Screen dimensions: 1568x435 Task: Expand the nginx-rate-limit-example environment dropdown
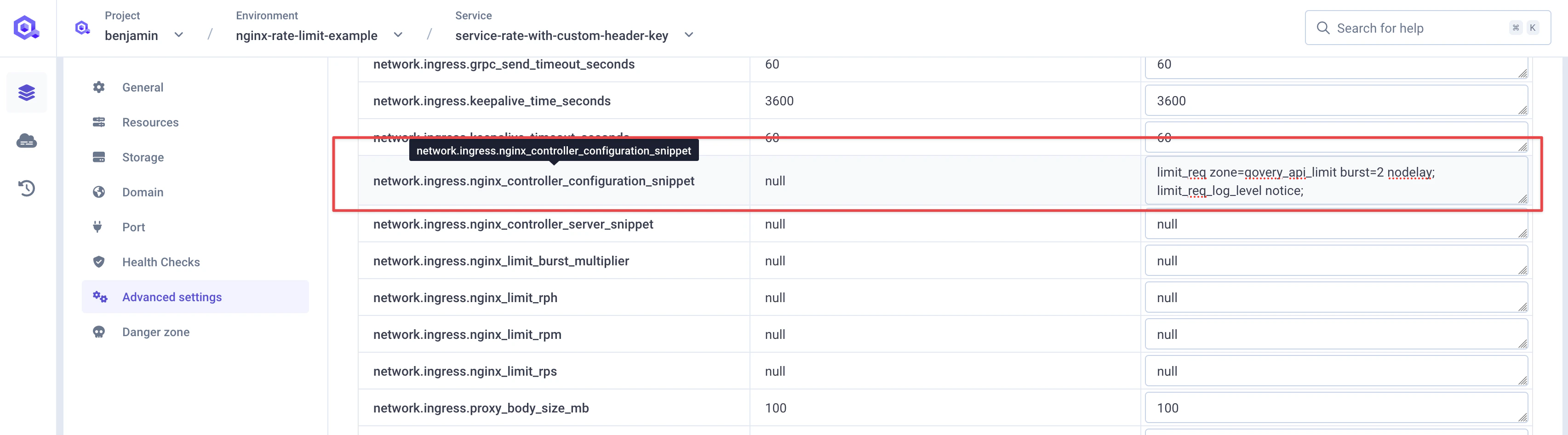(398, 34)
